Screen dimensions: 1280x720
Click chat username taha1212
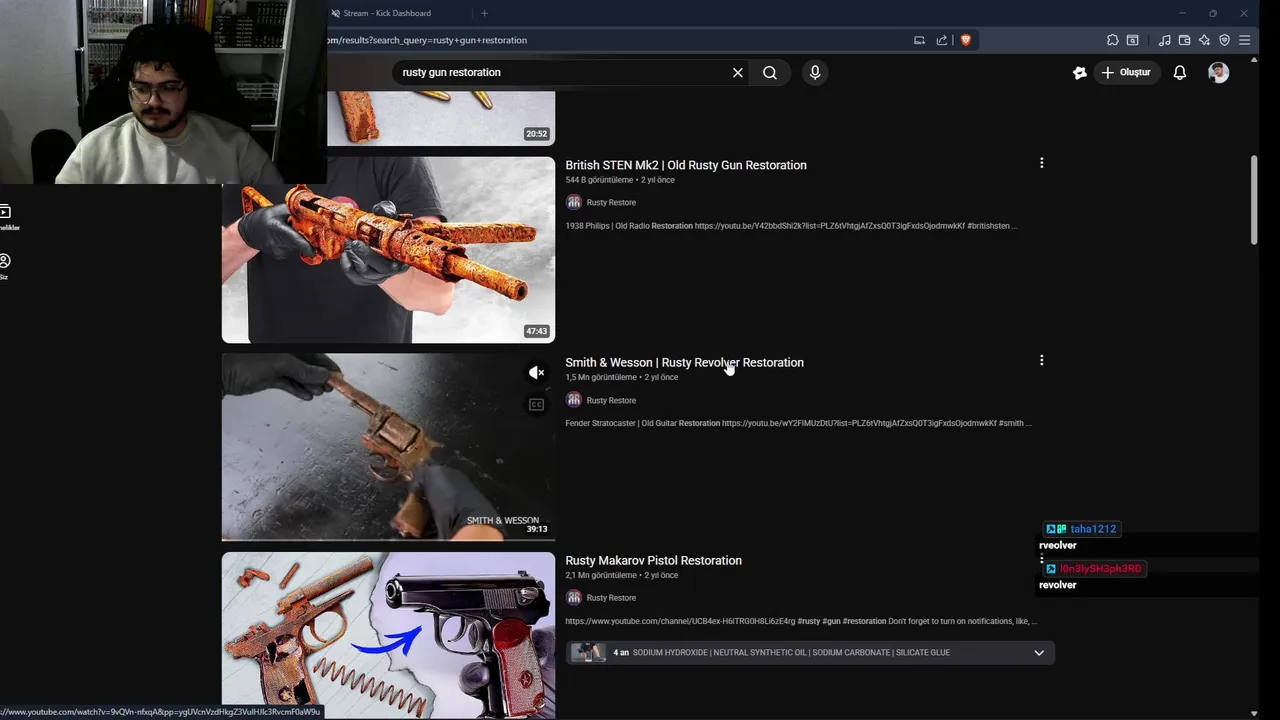[1092, 529]
